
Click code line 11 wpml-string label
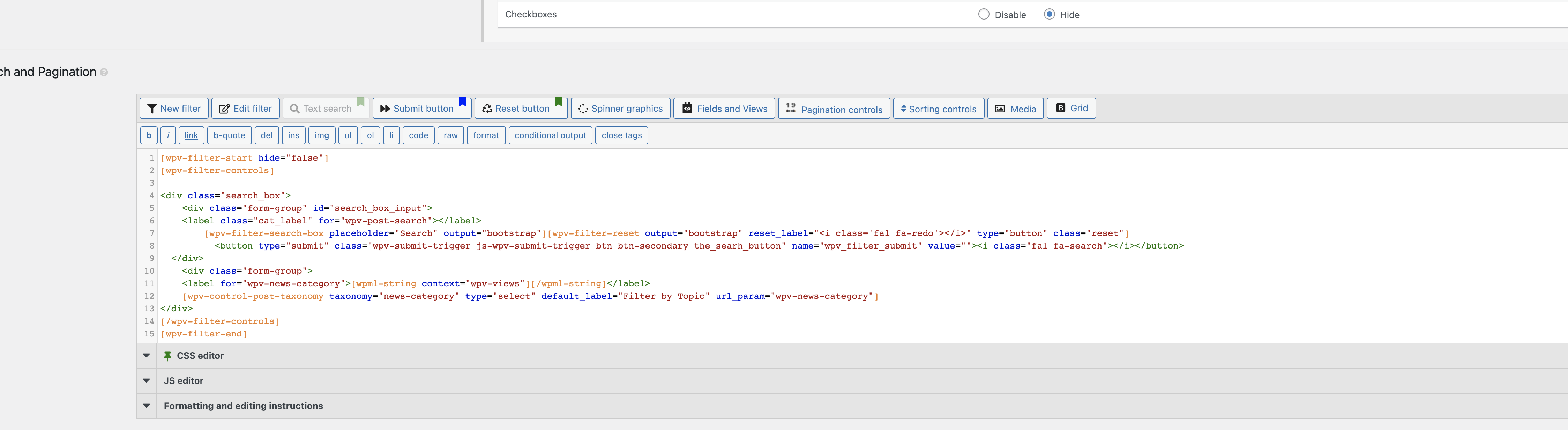[416, 284]
